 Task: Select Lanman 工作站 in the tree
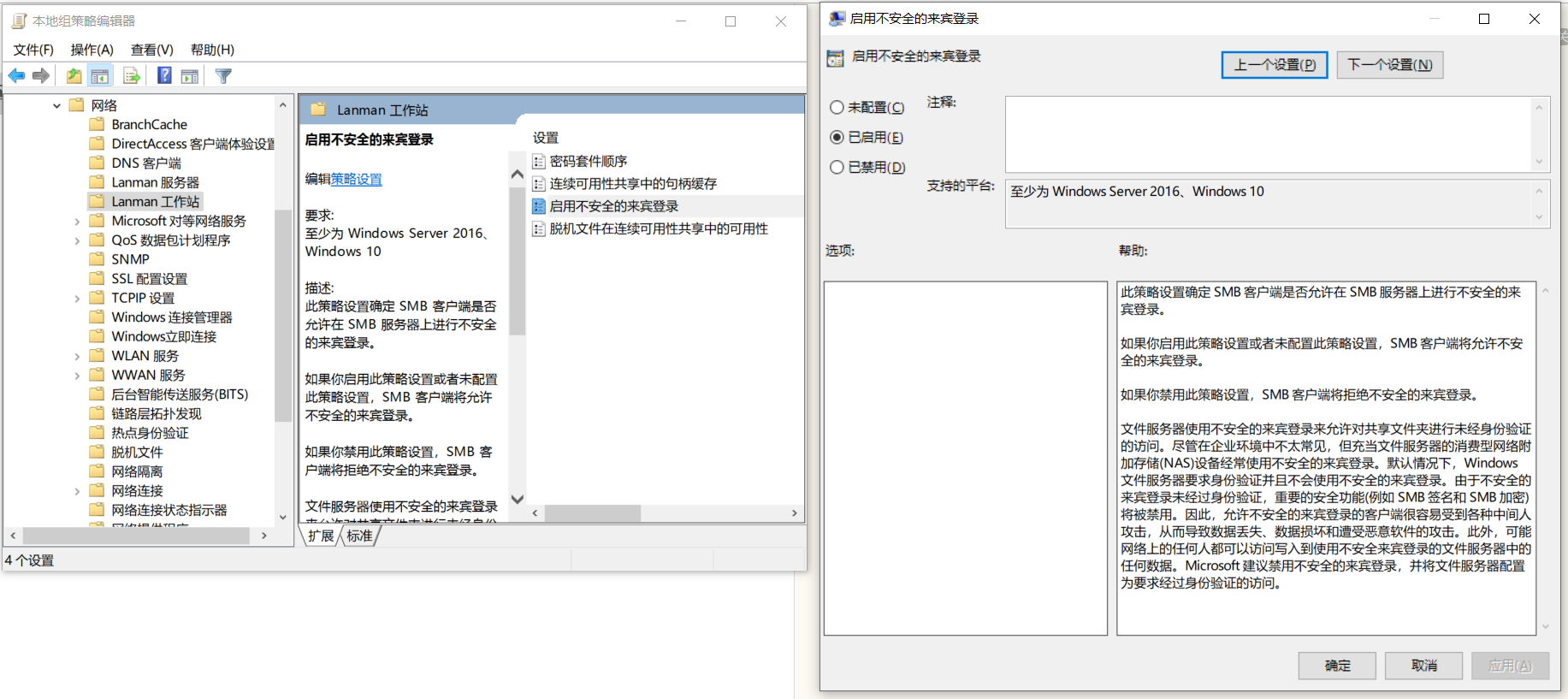coord(155,202)
